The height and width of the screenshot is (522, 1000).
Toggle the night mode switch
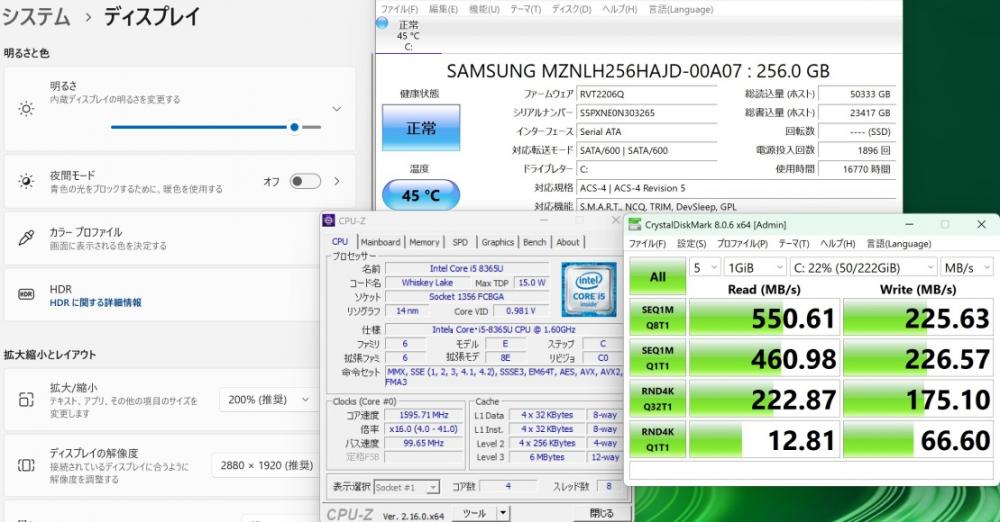pyautogui.click(x=304, y=181)
